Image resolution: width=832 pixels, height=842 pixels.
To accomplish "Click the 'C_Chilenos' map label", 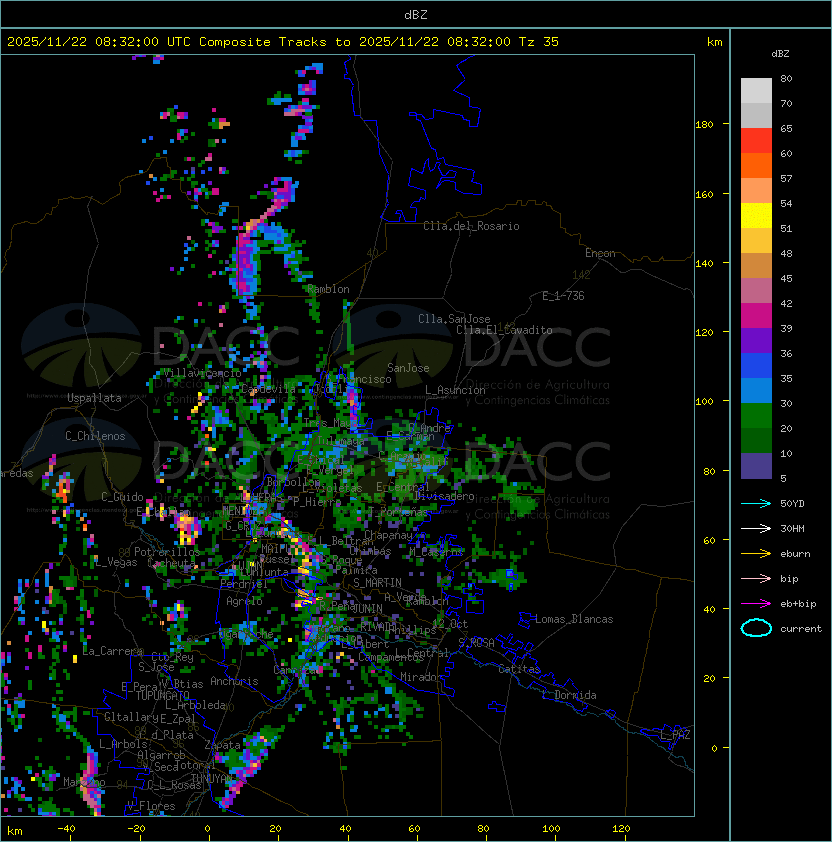I will coord(95,436).
